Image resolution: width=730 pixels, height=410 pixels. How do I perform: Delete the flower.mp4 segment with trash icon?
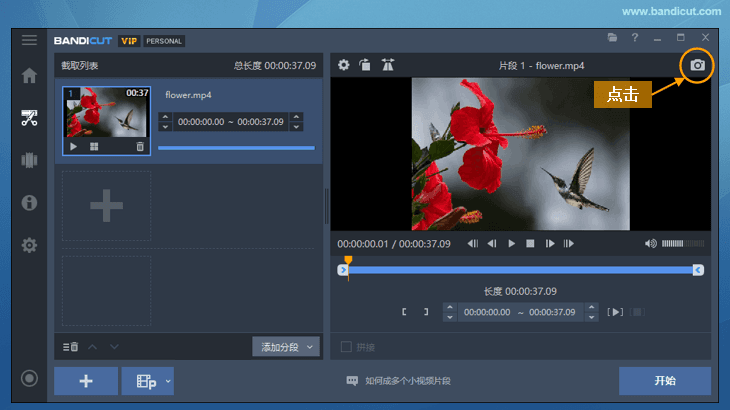click(140, 146)
